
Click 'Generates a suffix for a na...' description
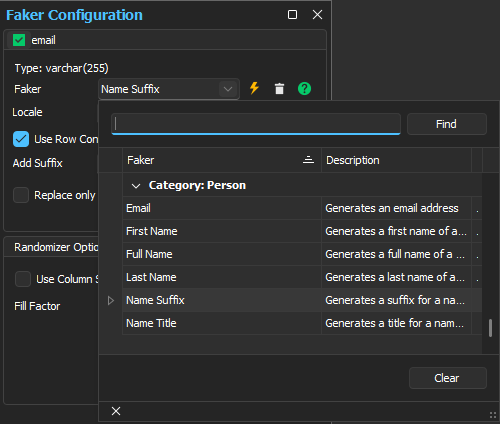396,300
